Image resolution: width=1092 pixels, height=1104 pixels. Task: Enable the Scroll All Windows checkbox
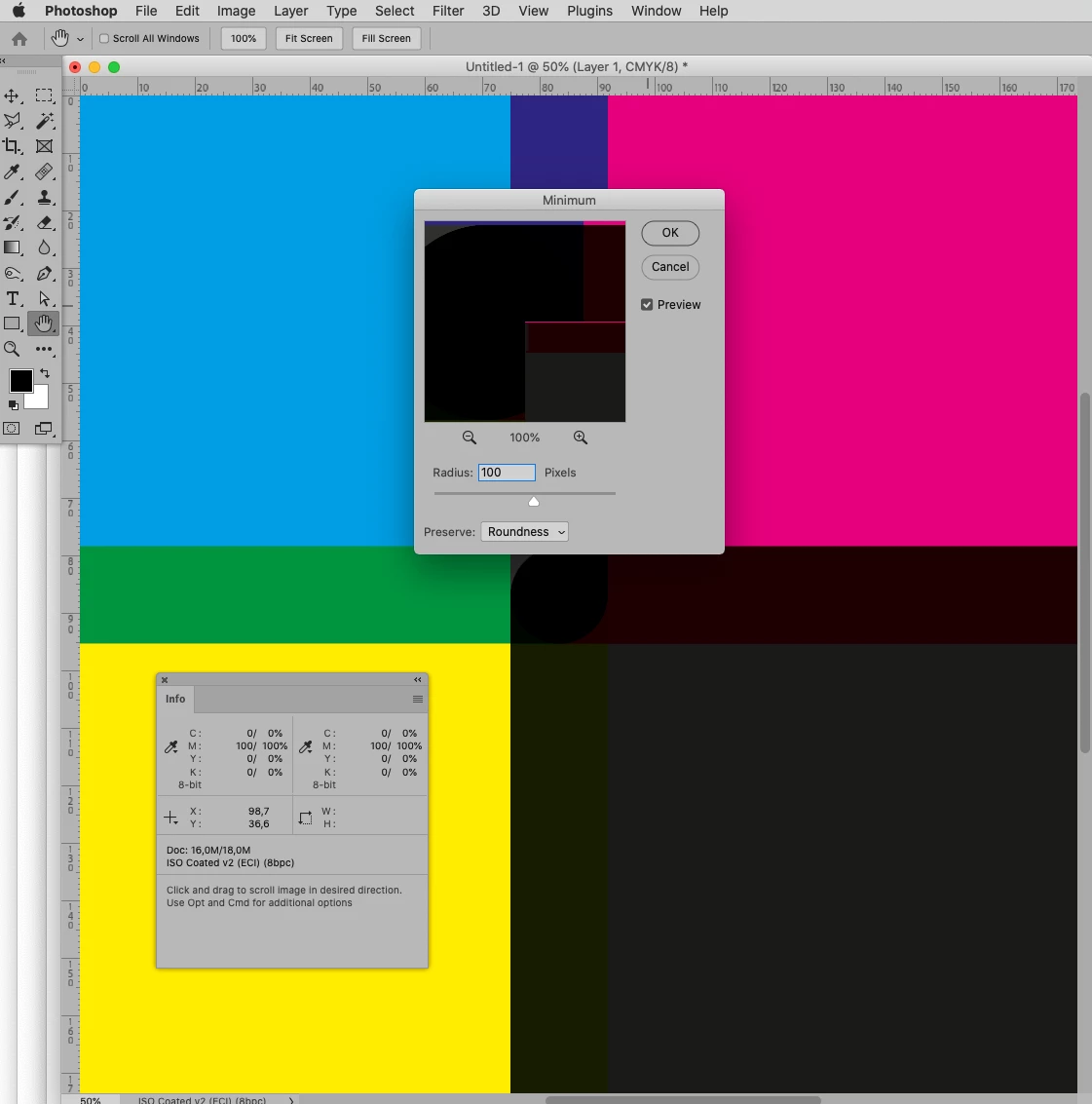point(104,39)
